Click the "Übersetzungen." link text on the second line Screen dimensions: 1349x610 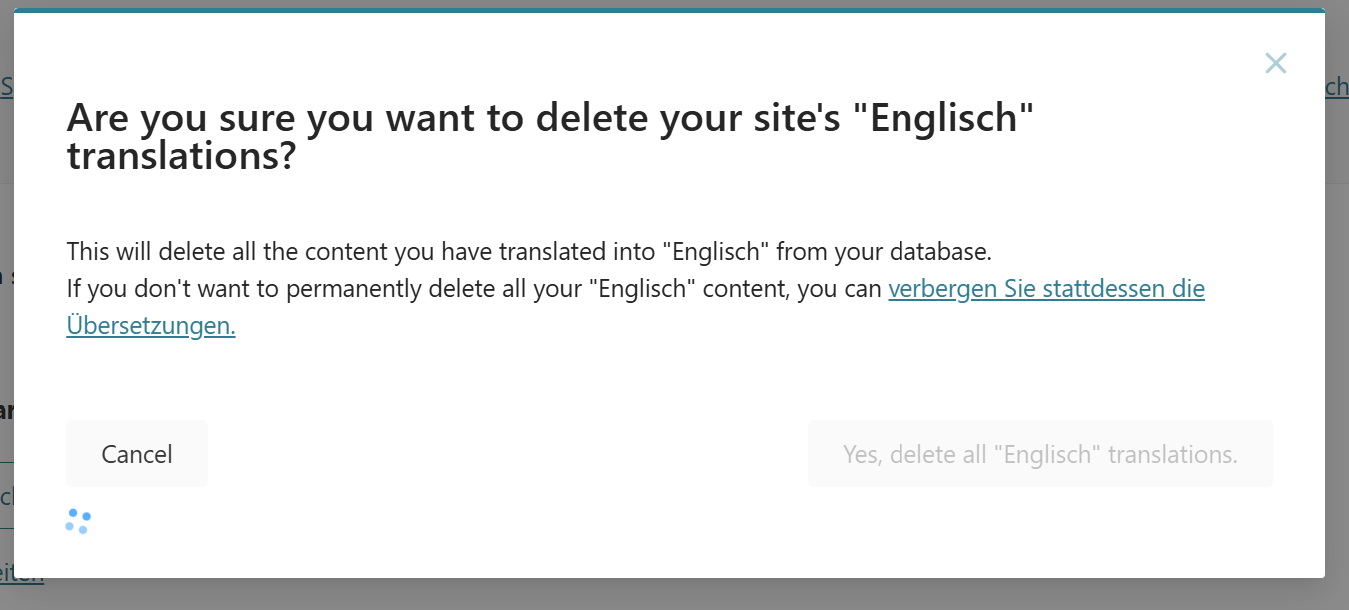point(151,325)
